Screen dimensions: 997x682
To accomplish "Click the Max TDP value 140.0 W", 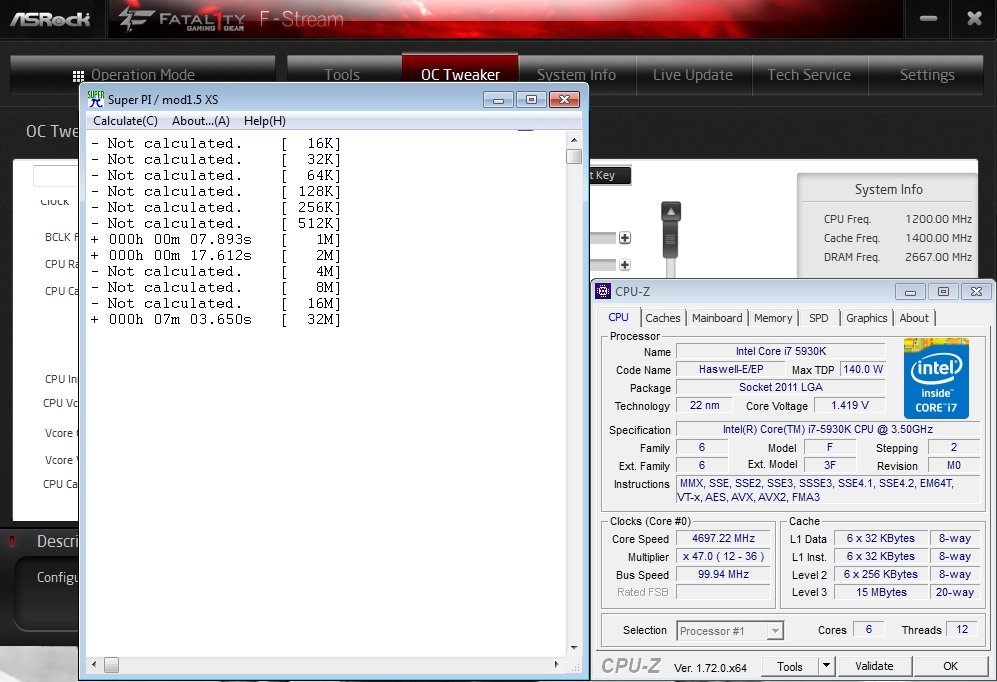I will tap(862, 369).
